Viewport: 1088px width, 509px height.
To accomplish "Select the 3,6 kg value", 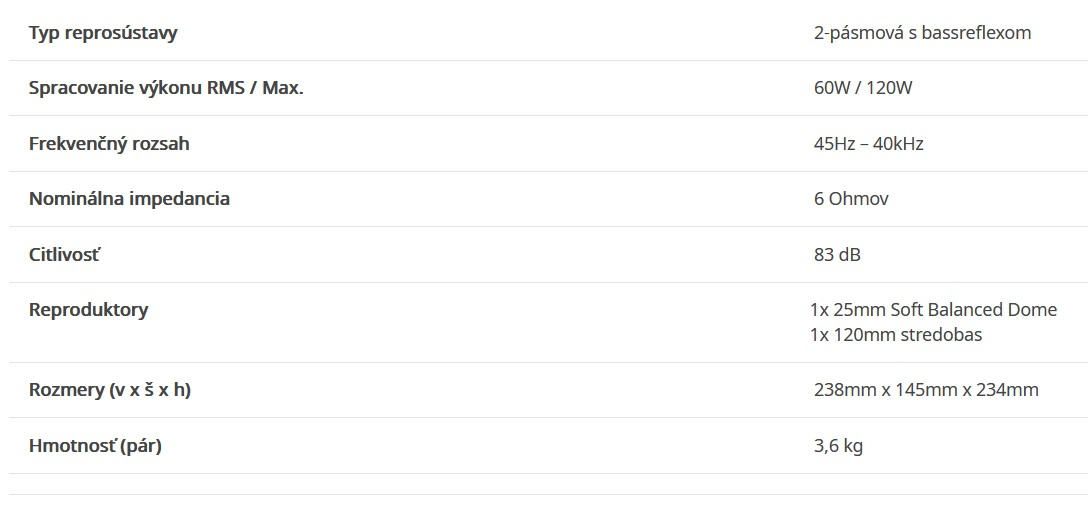I will 838,446.
